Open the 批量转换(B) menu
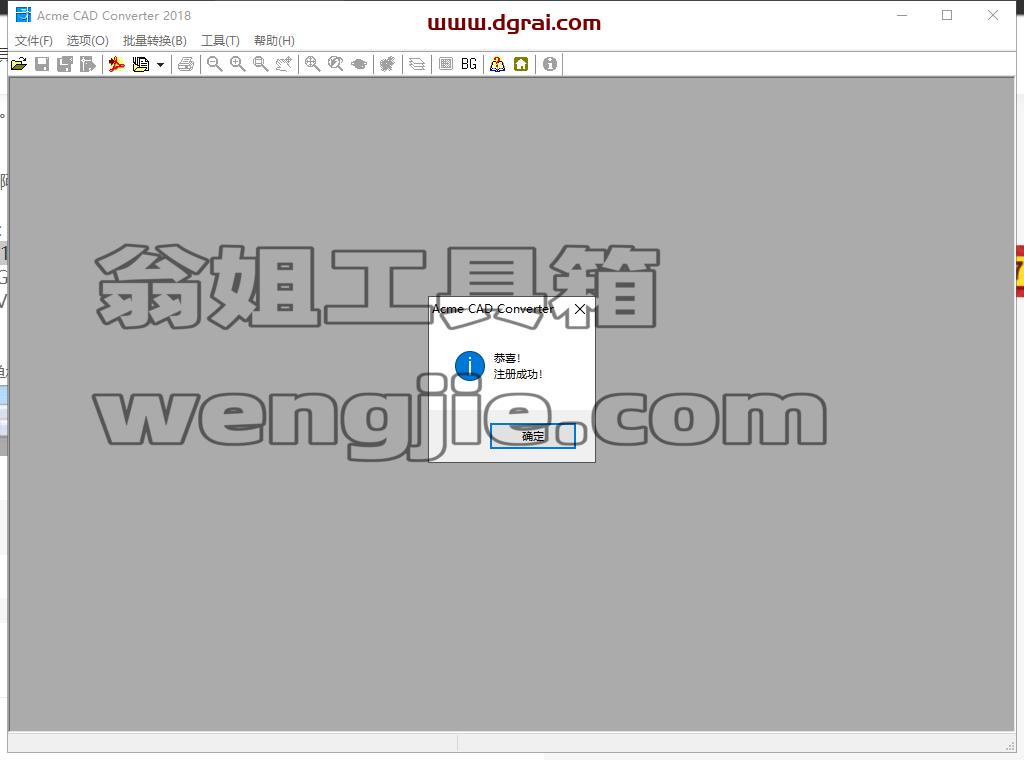Viewport: 1024px width, 760px height. click(155, 41)
